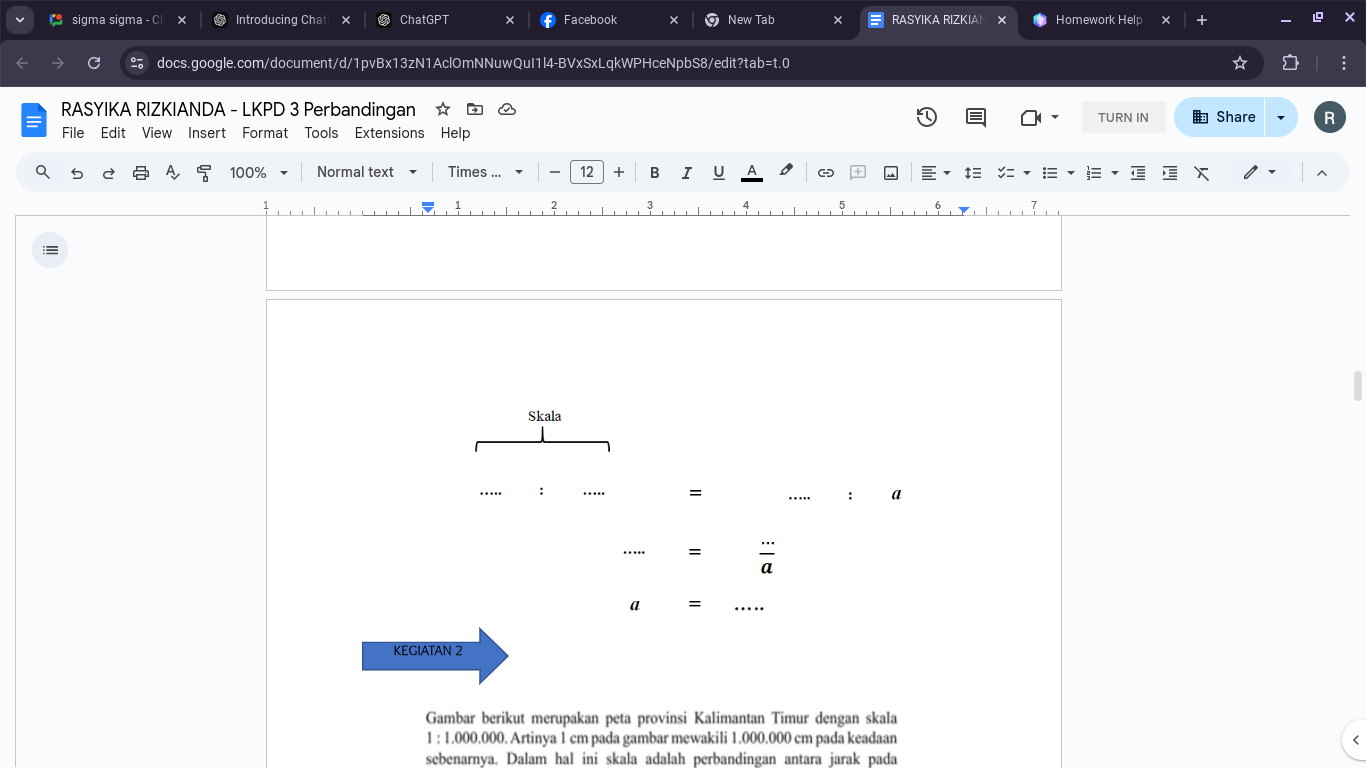Click the TURN IN button
Viewport: 1366px width, 768px height.
[x=1123, y=117]
